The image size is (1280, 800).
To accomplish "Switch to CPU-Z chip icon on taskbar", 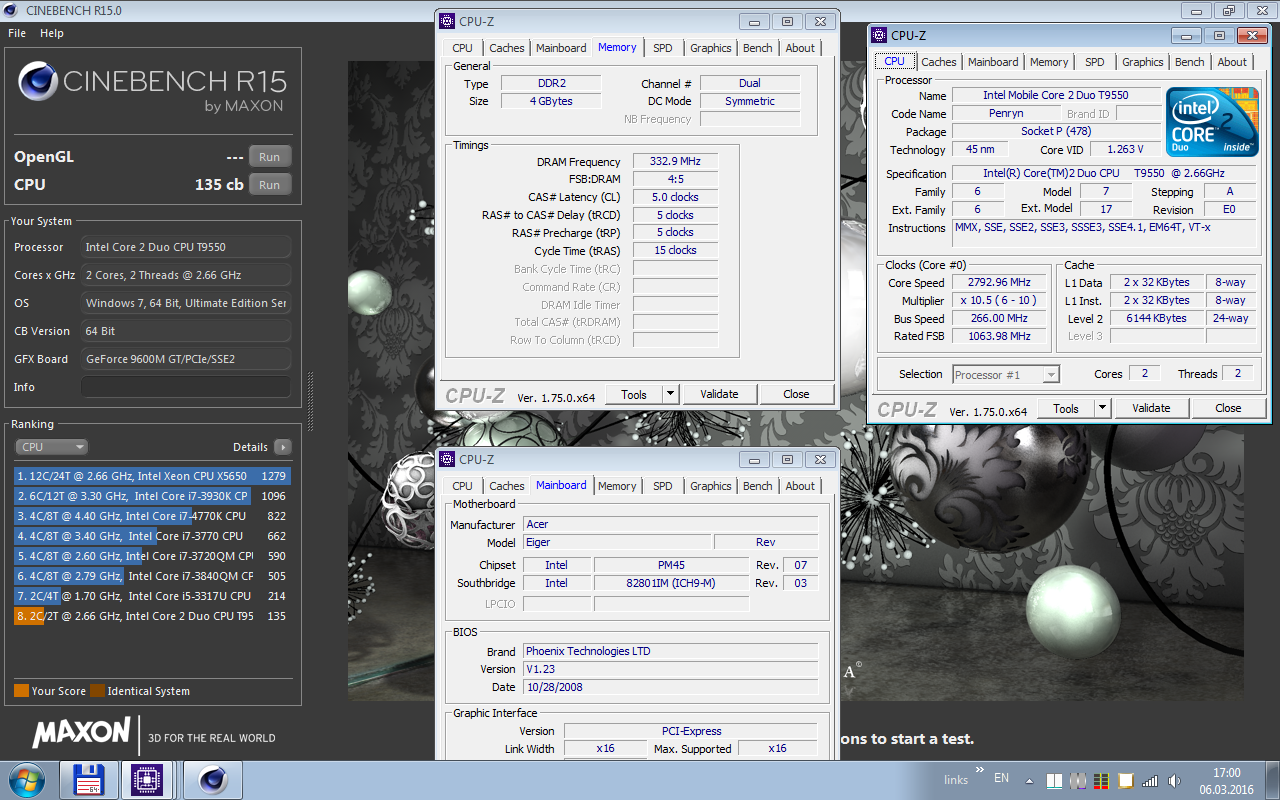I will [x=149, y=780].
